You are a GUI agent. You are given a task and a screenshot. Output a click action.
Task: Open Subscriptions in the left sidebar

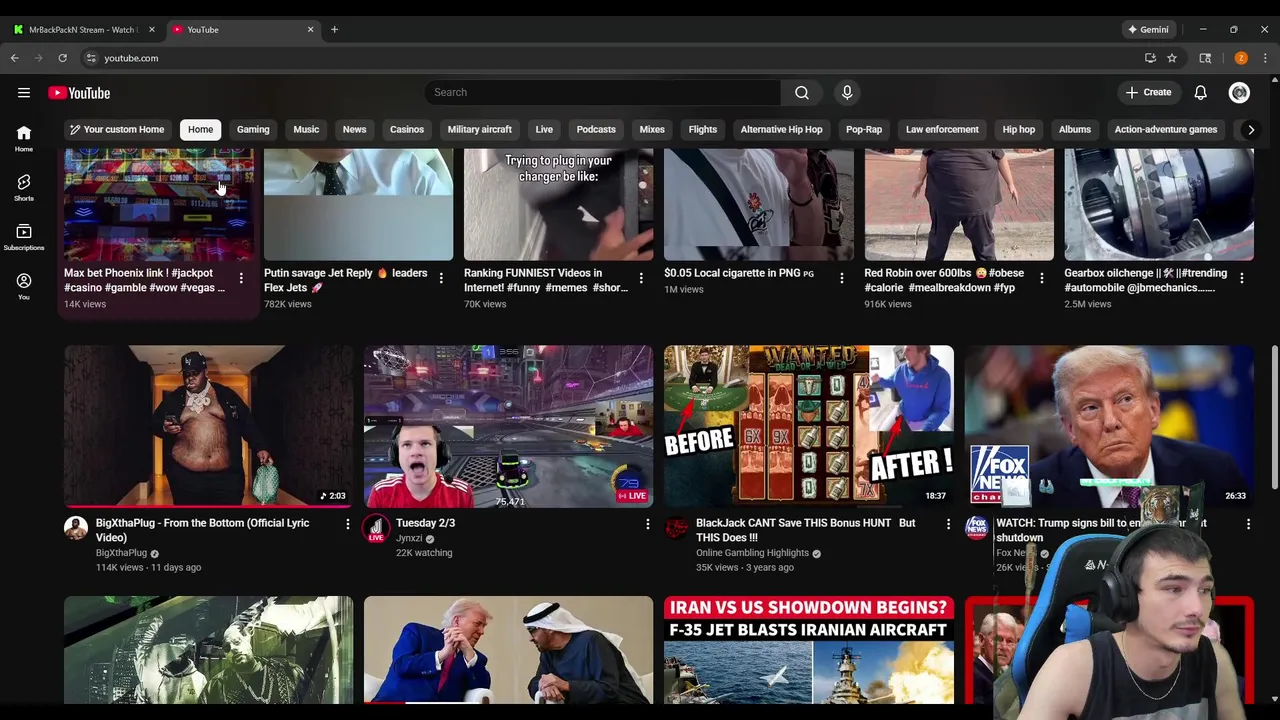(x=24, y=237)
